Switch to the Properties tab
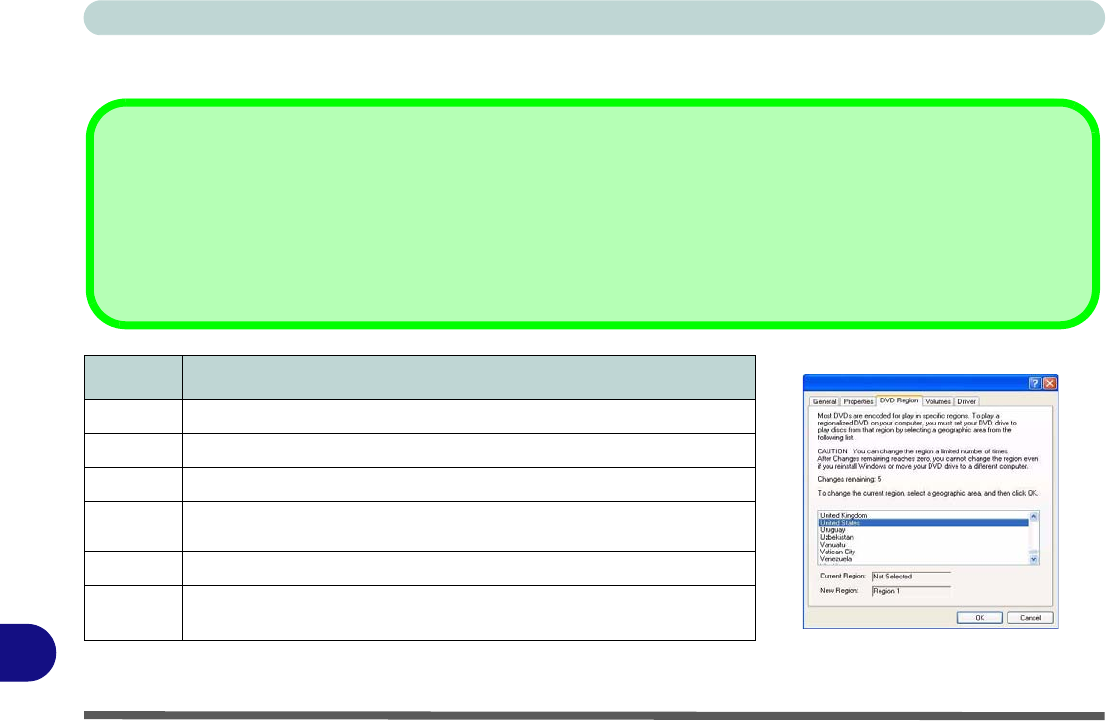This screenshot has height=721, width=1106. (858, 401)
